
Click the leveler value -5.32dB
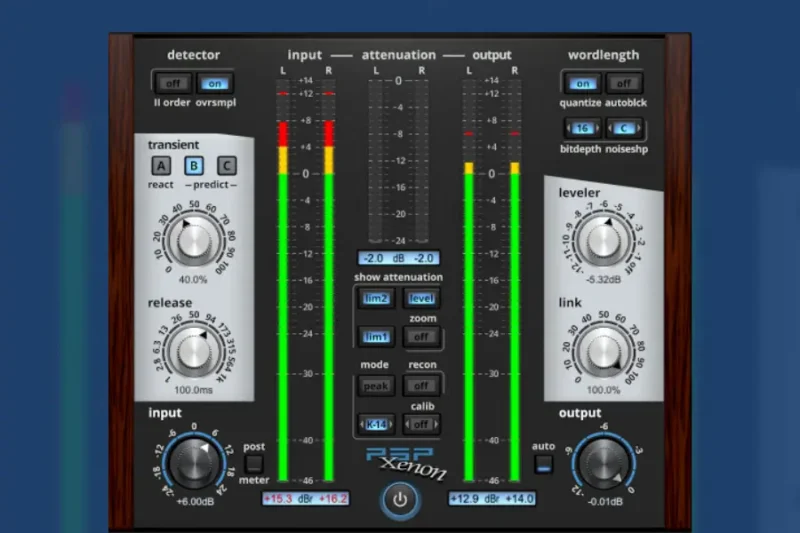click(604, 280)
